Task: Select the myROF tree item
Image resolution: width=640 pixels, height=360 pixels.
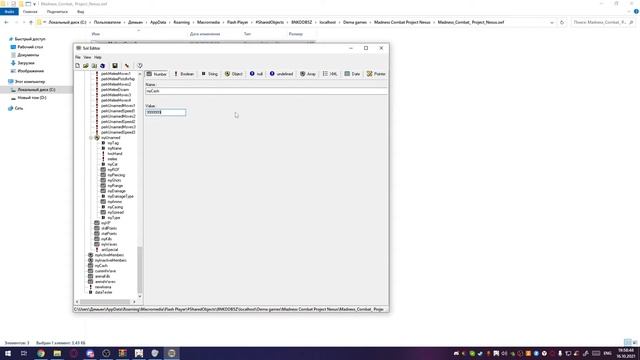Action: (x=113, y=170)
